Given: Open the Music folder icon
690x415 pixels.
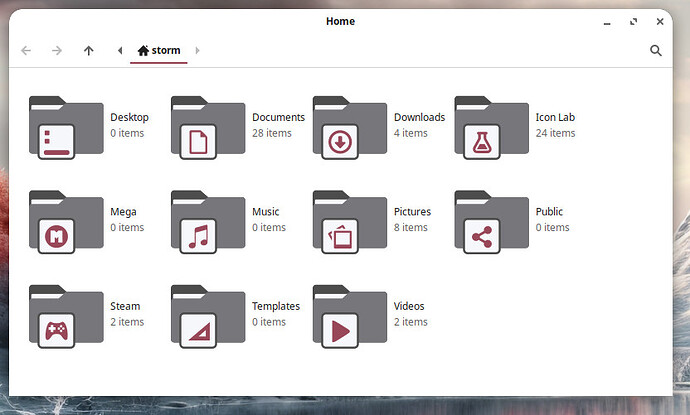Looking at the screenshot, I should (208, 221).
